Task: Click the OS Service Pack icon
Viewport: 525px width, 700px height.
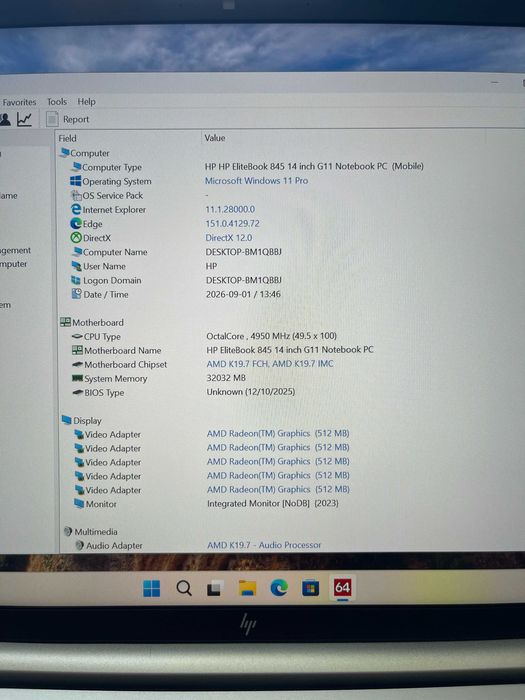Action: (76, 195)
